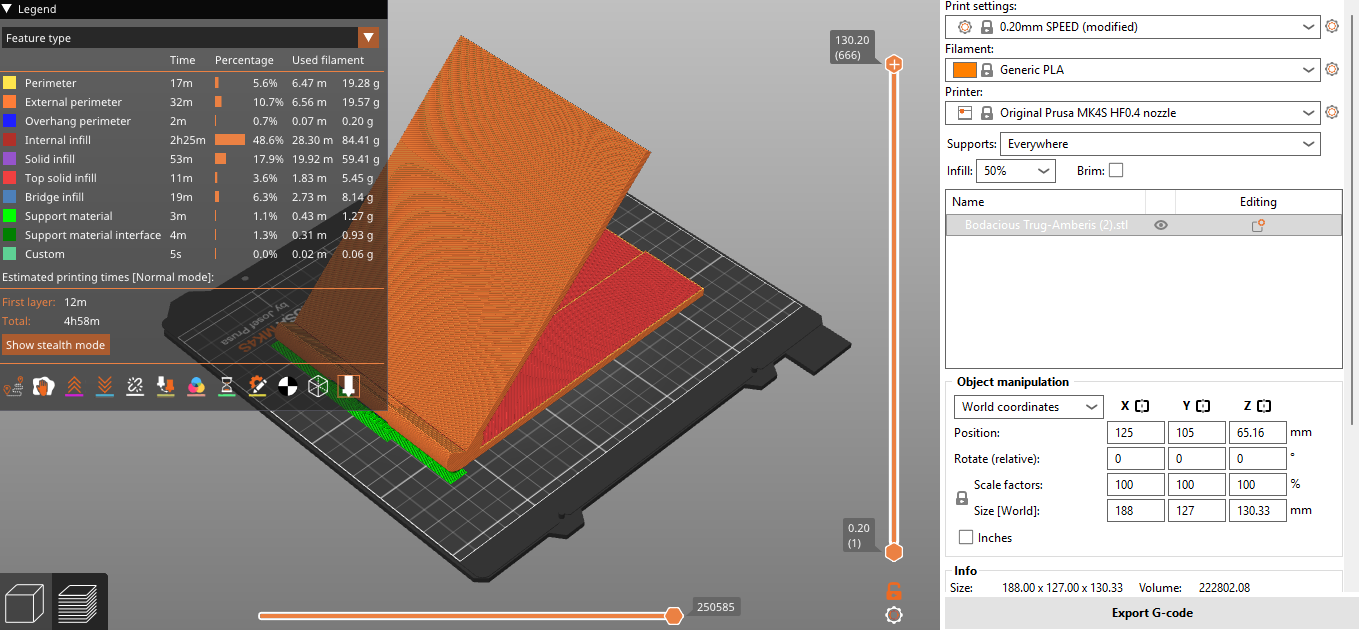Open the World coordinates dropdown
1359x630 pixels.
pyautogui.click(x=1028, y=407)
